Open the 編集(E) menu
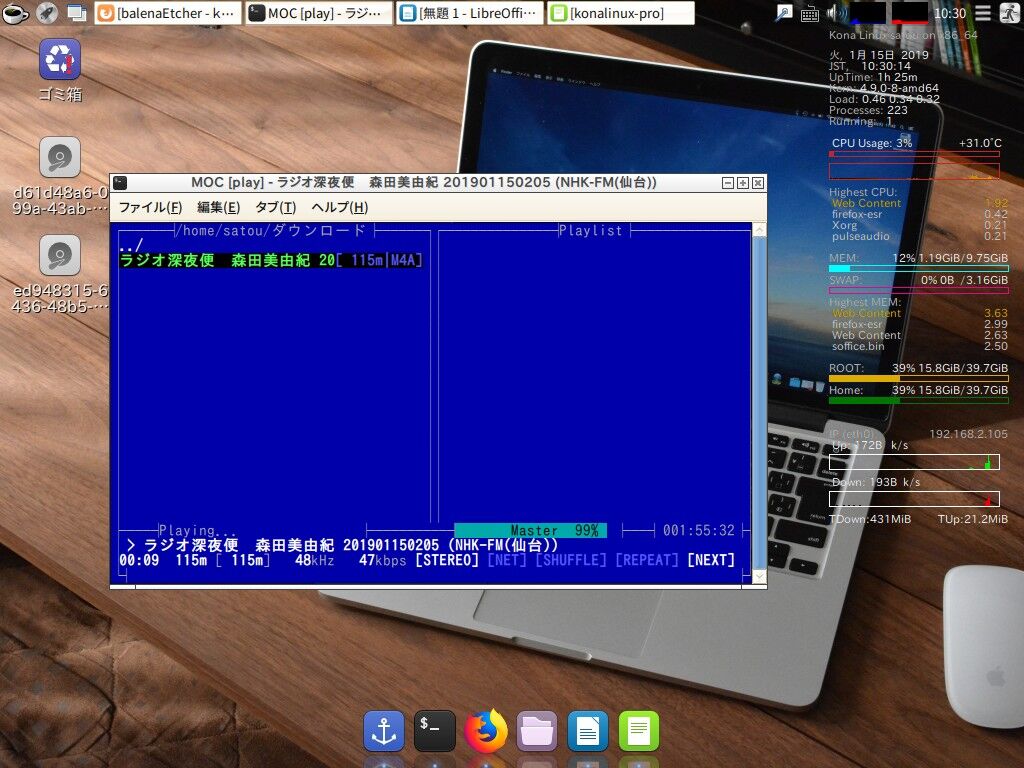The height and width of the screenshot is (768, 1024). click(x=219, y=208)
